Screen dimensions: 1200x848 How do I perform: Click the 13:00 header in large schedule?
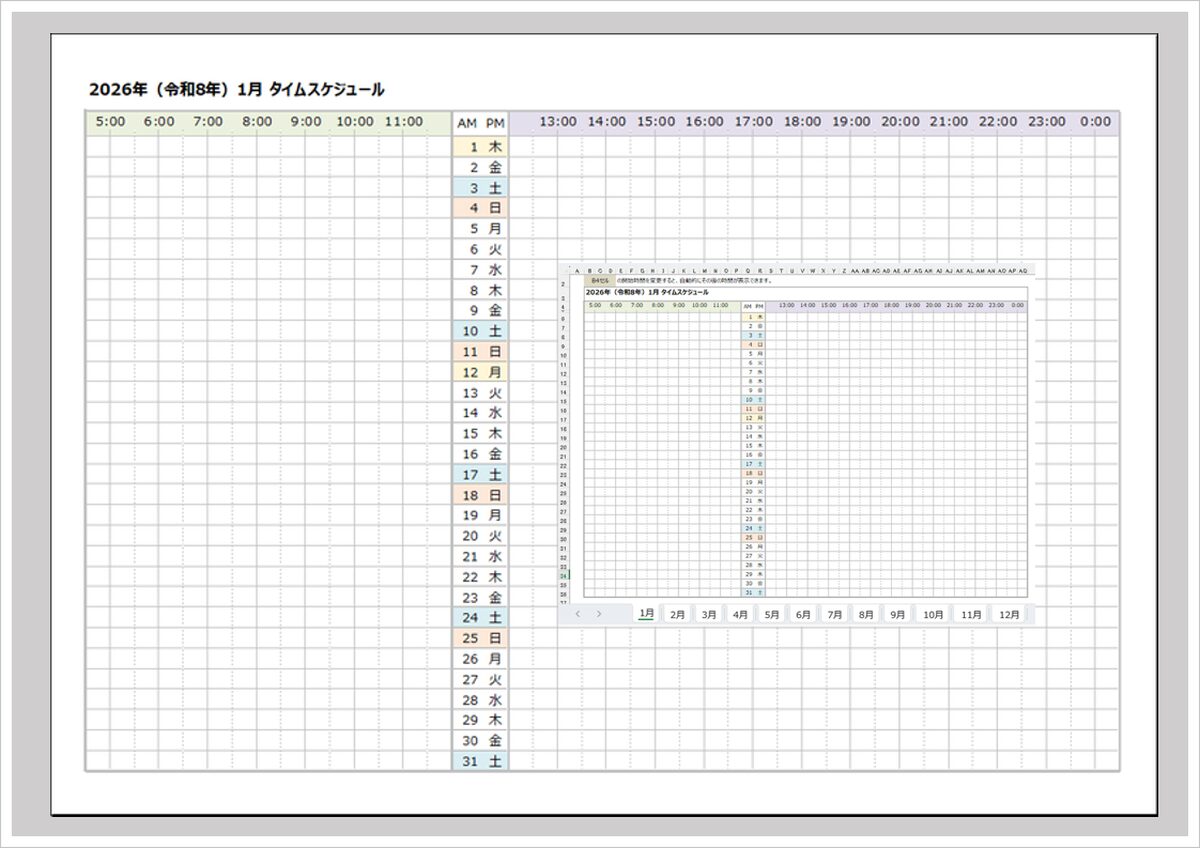(x=558, y=122)
